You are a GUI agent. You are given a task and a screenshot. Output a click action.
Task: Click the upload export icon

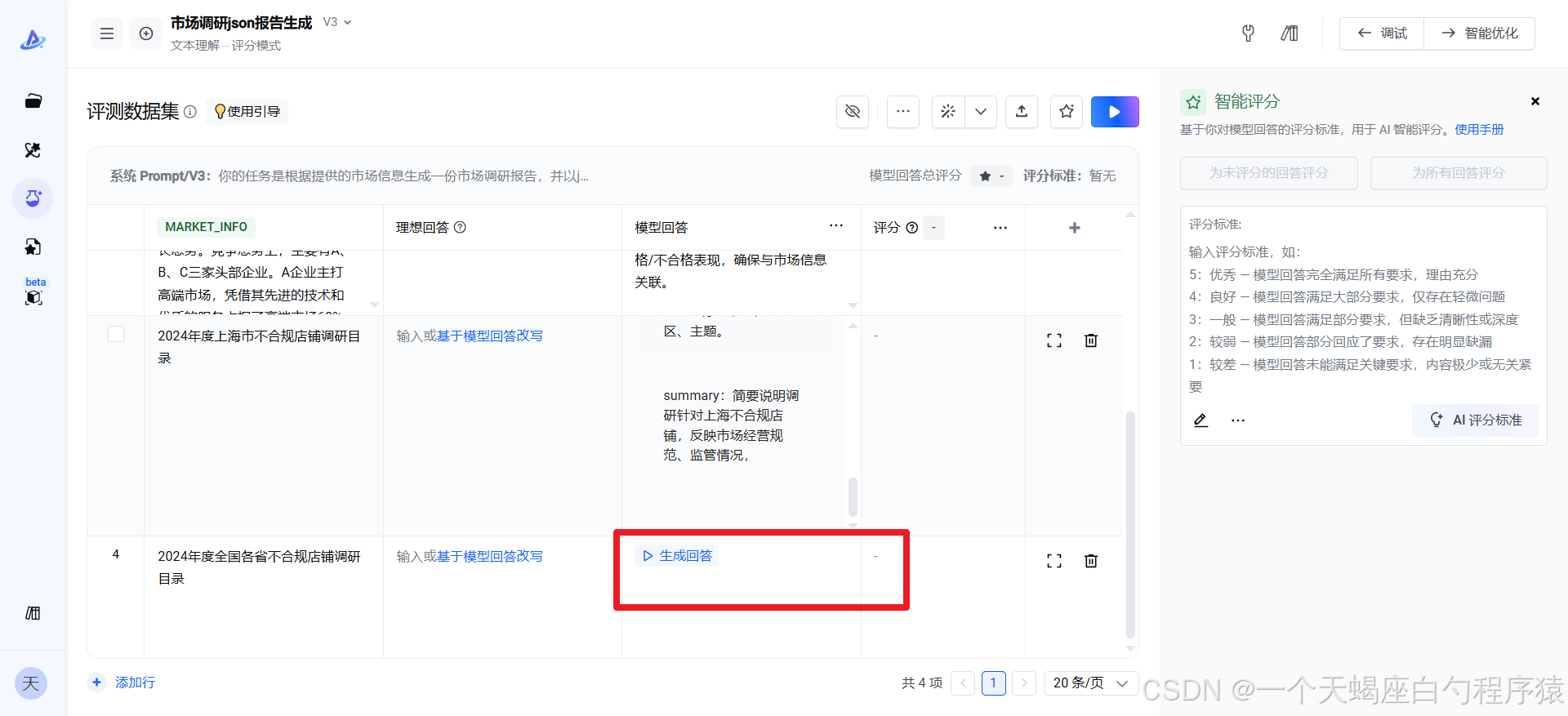[x=1022, y=112]
